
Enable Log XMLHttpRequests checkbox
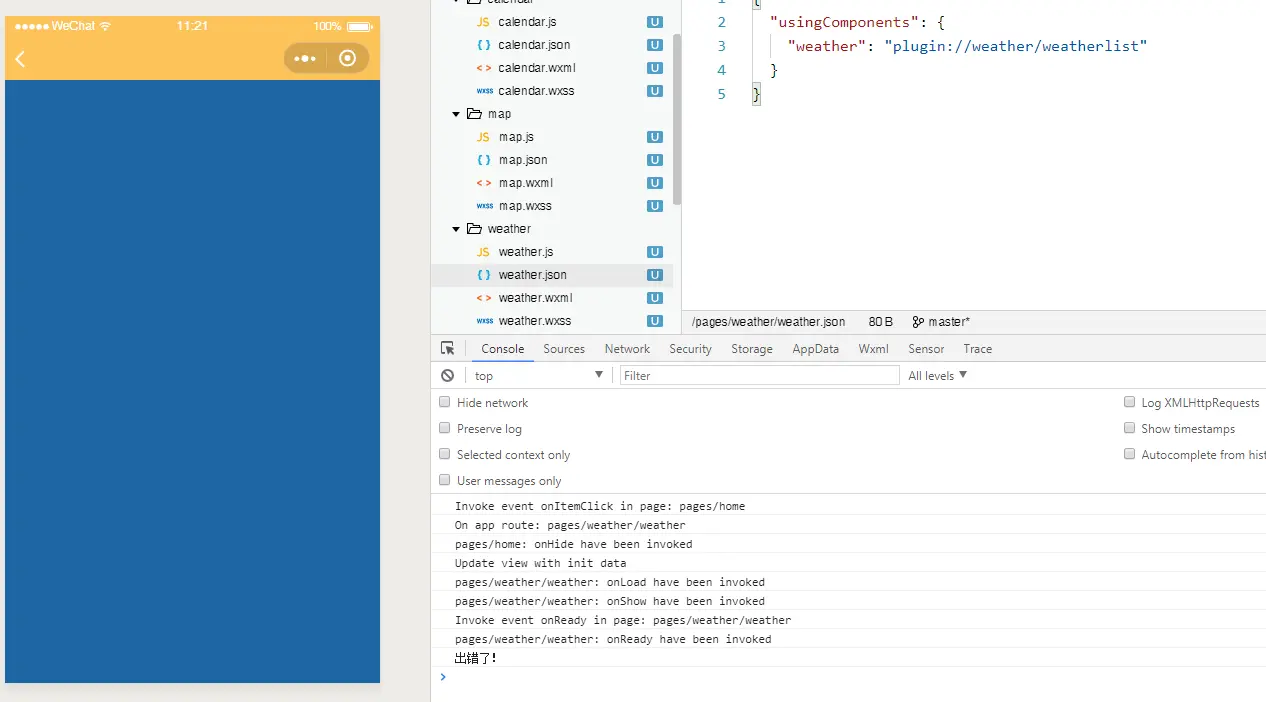click(x=1129, y=402)
